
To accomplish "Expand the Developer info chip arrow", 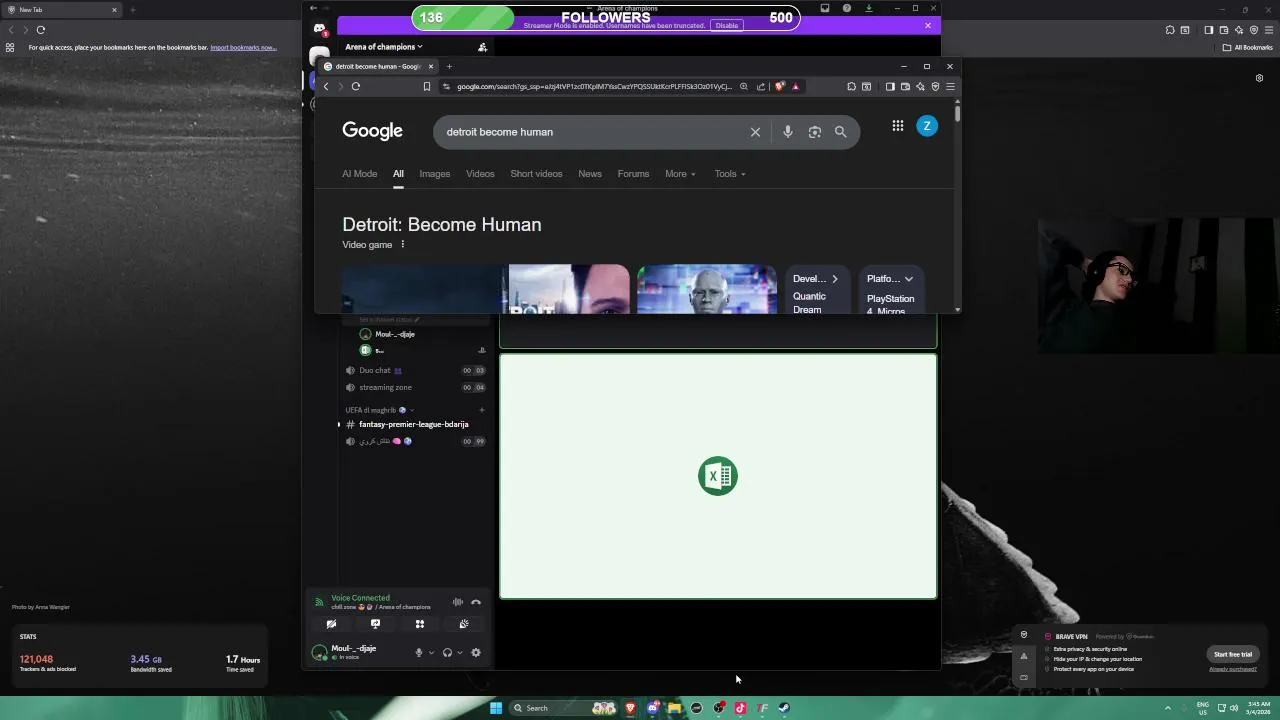I will [x=835, y=279].
